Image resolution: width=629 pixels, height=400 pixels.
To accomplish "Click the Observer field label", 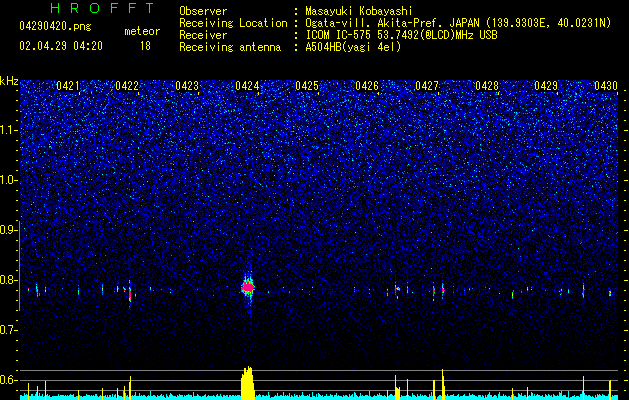I will [203, 11].
